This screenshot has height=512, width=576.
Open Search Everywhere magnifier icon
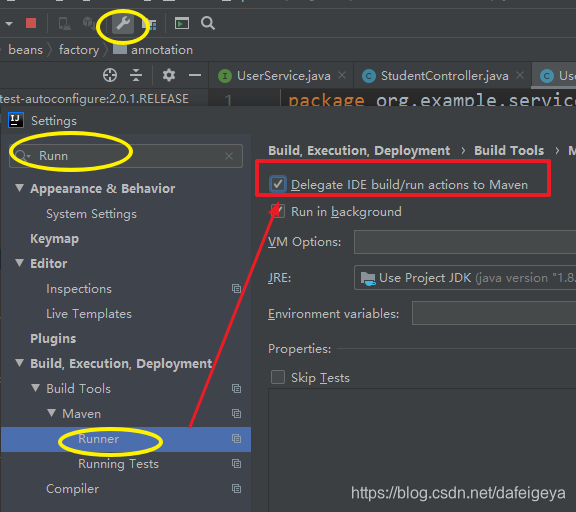(x=208, y=23)
